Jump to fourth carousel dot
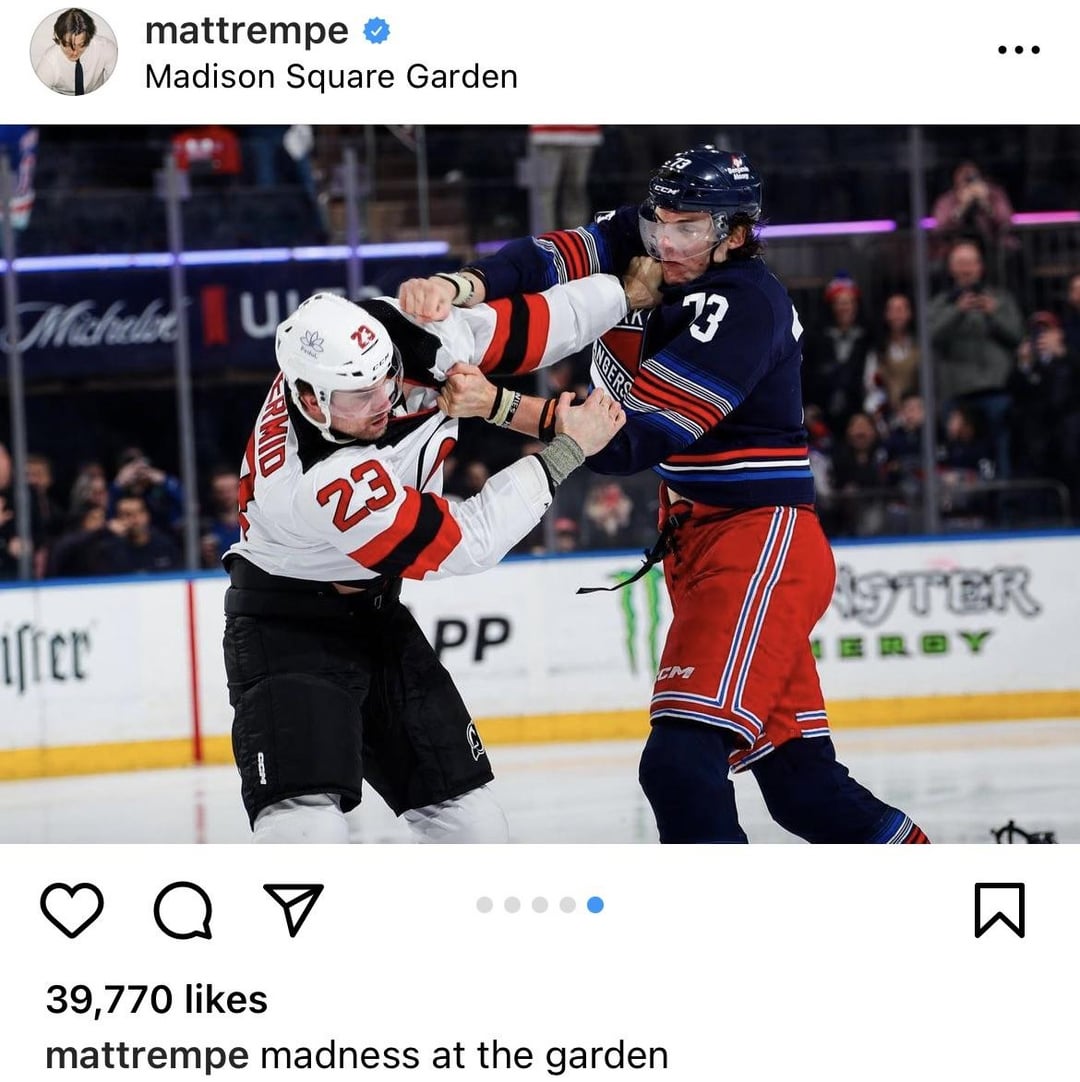The width and height of the screenshot is (1080, 1082). pos(567,905)
